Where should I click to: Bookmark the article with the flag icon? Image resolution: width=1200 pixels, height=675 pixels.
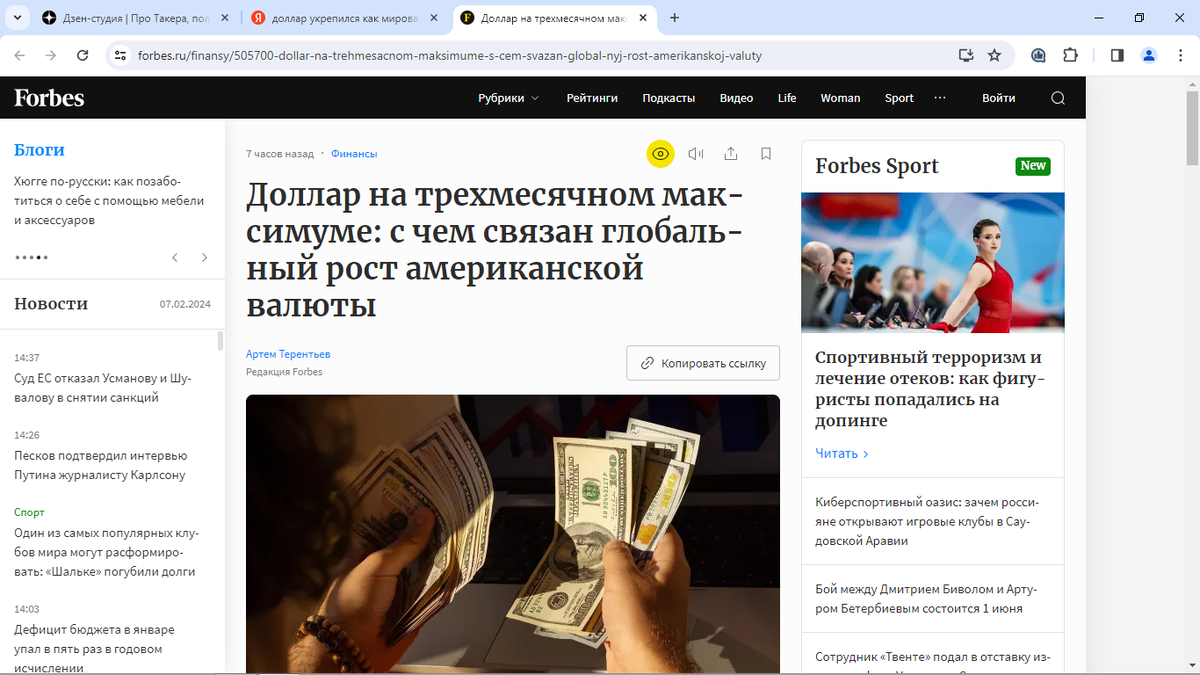coord(766,154)
